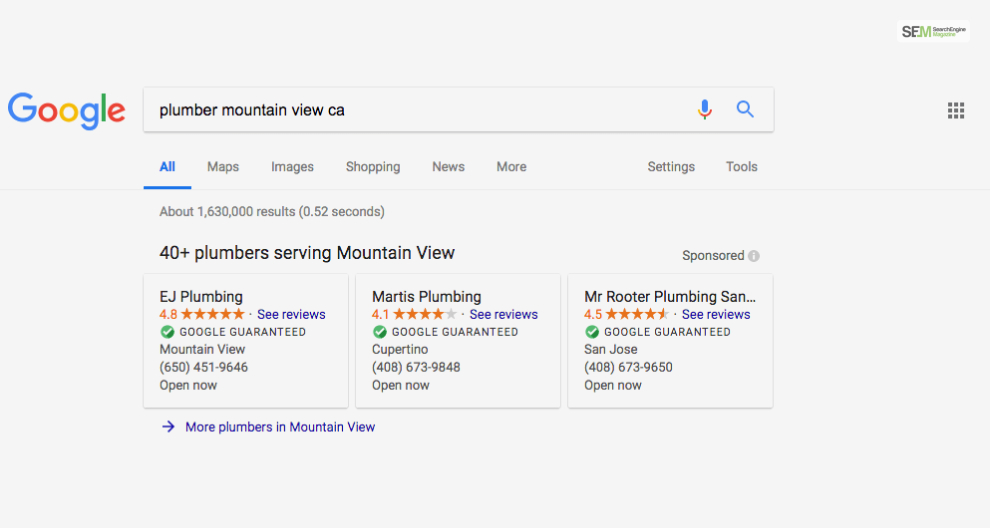Viewport: 990px width, 528px height.
Task: Click Mountain View location in EJ Plumbing card
Action: click(x=202, y=349)
